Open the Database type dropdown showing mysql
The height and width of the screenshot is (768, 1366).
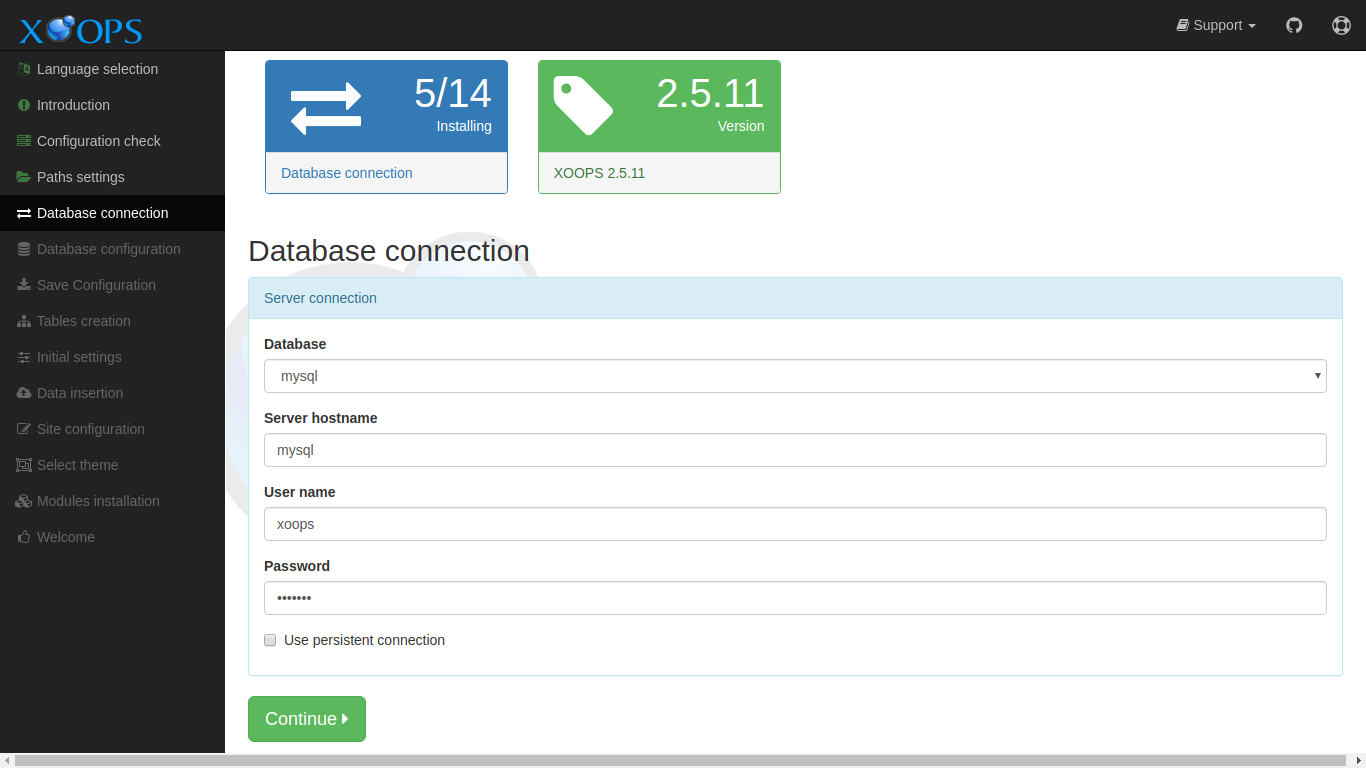tap(794, 376)
